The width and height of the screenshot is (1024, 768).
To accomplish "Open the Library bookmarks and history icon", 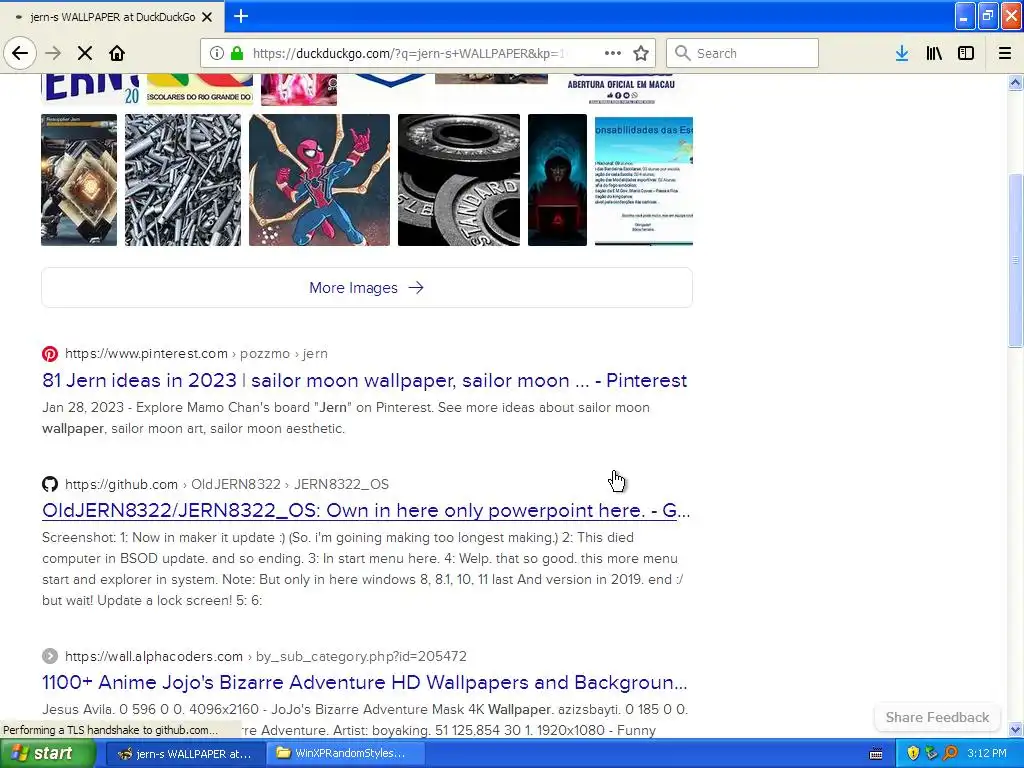I will tap(934, 53).
